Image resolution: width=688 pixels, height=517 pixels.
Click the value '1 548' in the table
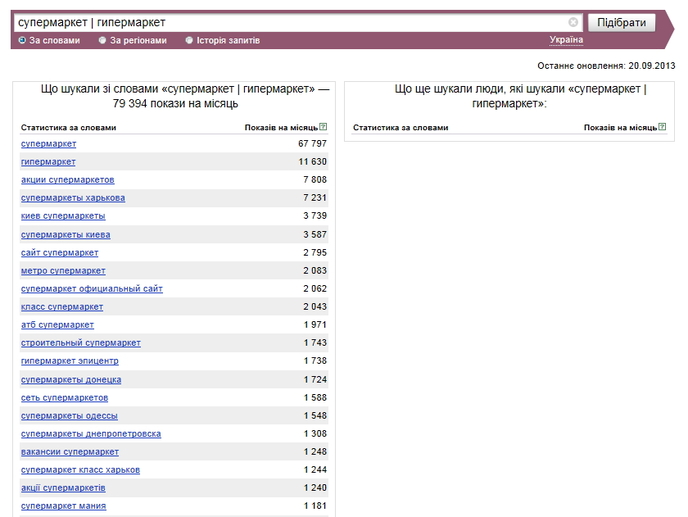click(x=315, y=416)
